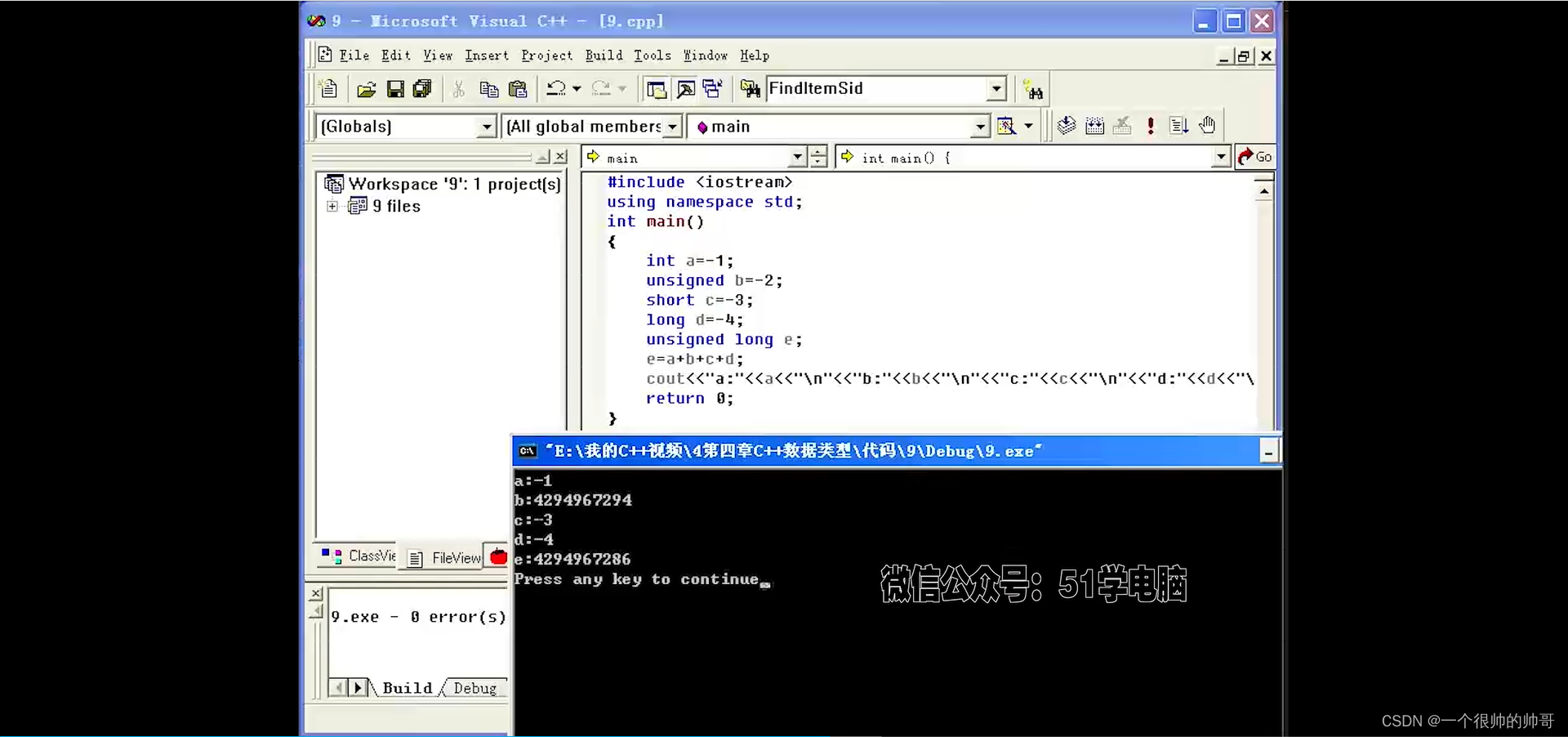
Task: Paste from clipboard via toolbar icon
Action: [x=518, y=89]
